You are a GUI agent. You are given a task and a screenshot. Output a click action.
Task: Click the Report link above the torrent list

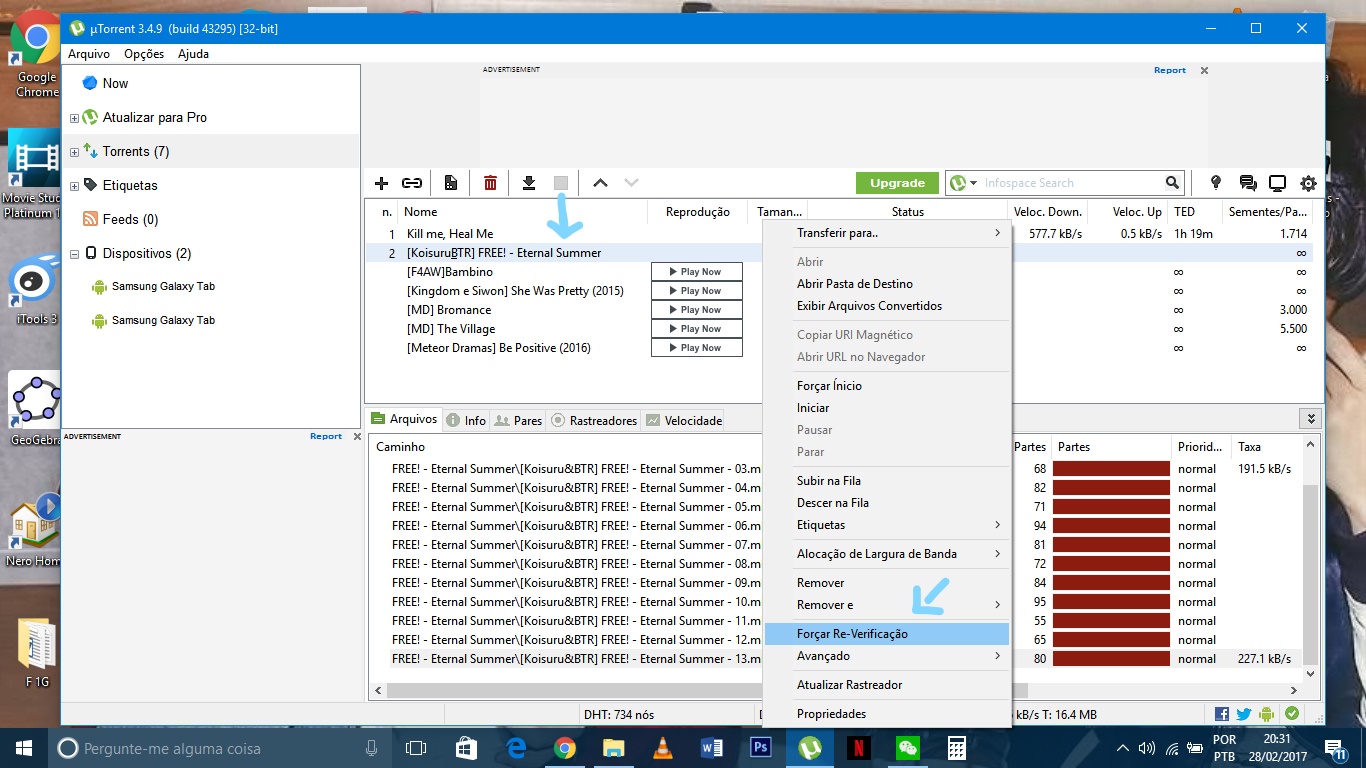(x=1170, y=70)
